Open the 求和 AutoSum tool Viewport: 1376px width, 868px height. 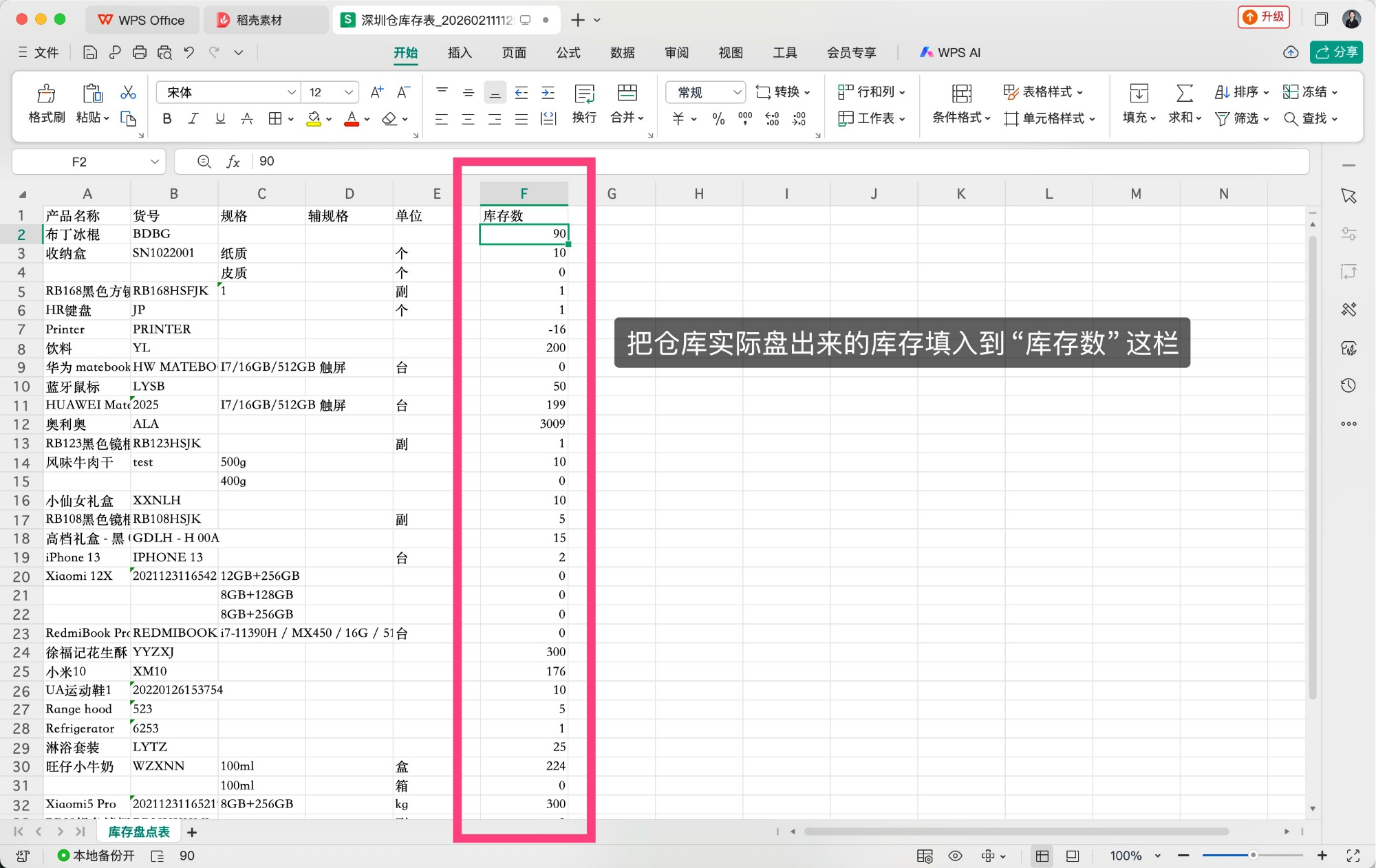coord(1183,103)
